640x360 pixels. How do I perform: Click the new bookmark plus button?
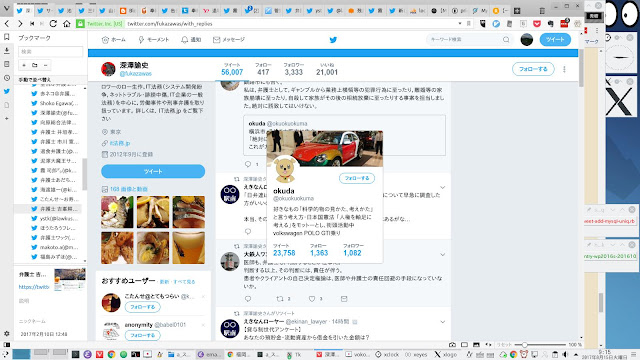(24, 65)
